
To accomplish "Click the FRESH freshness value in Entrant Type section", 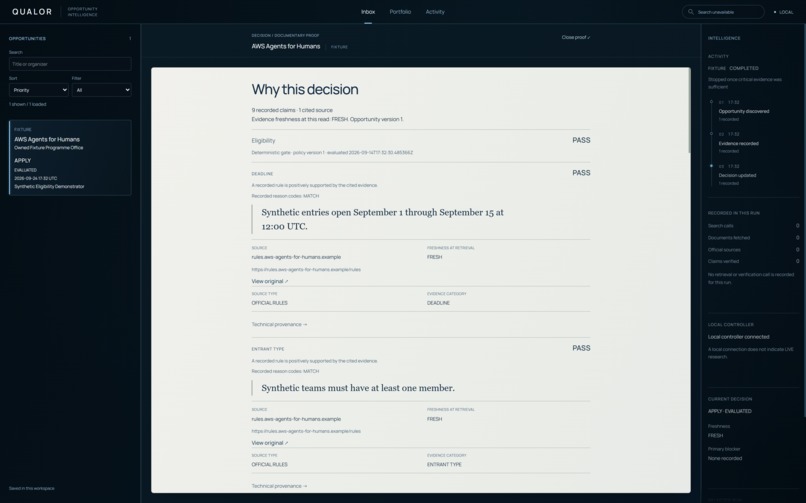I will [434, 419].
